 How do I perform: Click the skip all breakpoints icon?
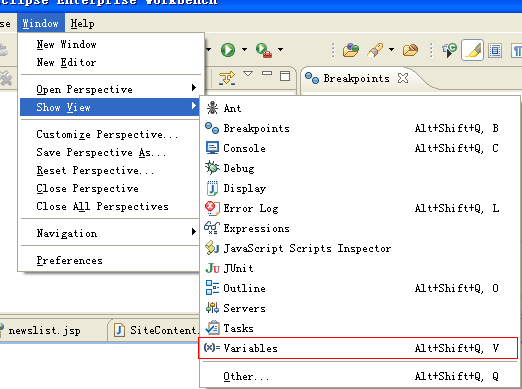tap(449, 50)
